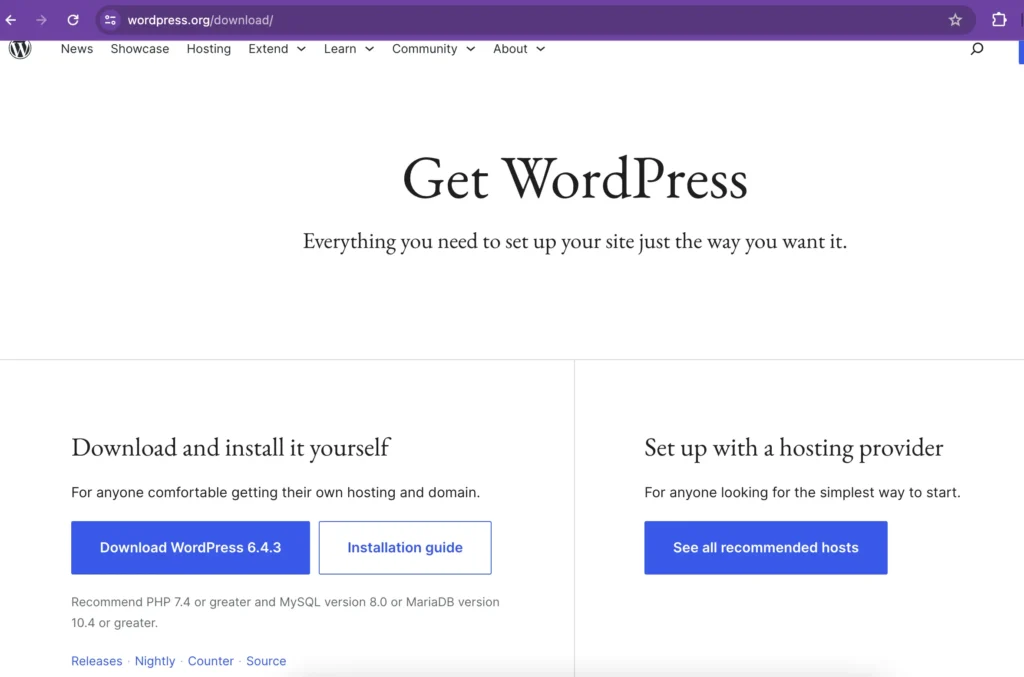1024x677 pixels.
Task: Open the Counter link
Action: pyautogui.click(x=210, y=661)
